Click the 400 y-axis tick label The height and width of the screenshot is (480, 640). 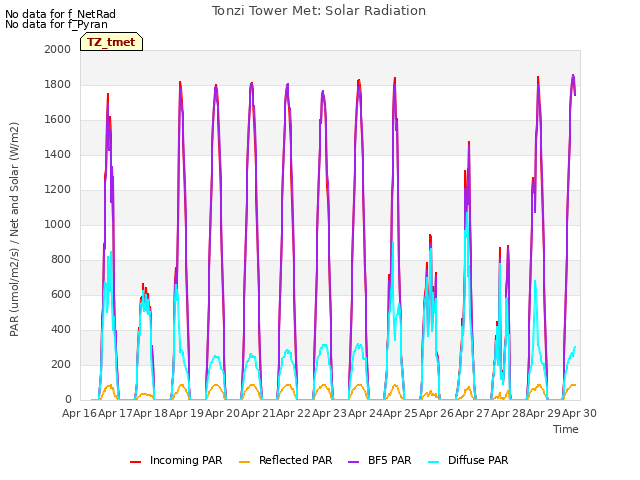[61, 329]
